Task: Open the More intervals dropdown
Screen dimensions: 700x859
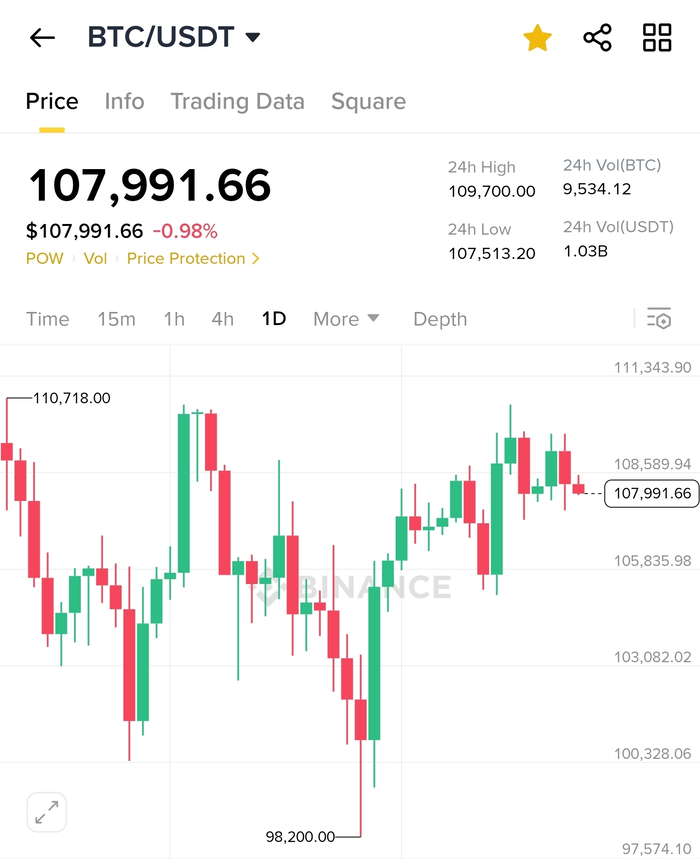Action: [x=346, y=319]
